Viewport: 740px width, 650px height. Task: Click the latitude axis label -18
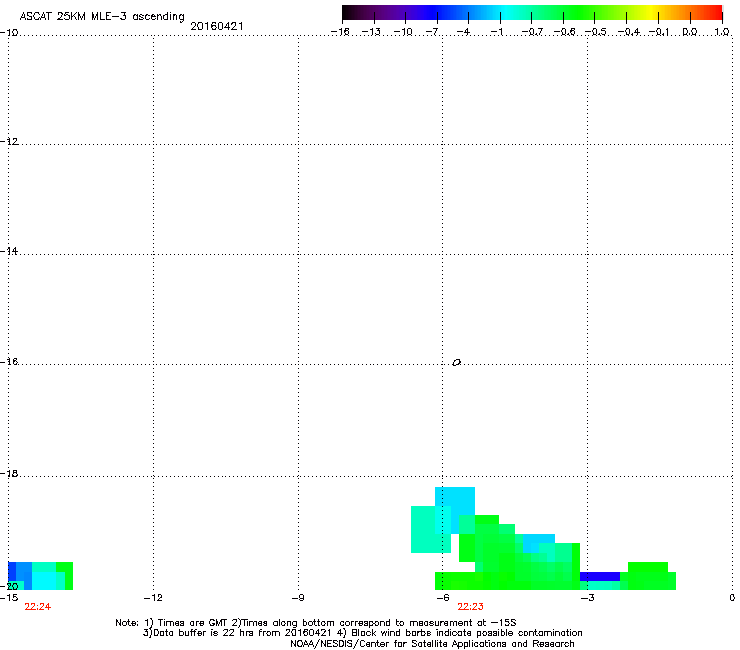[x=9, y=473]
